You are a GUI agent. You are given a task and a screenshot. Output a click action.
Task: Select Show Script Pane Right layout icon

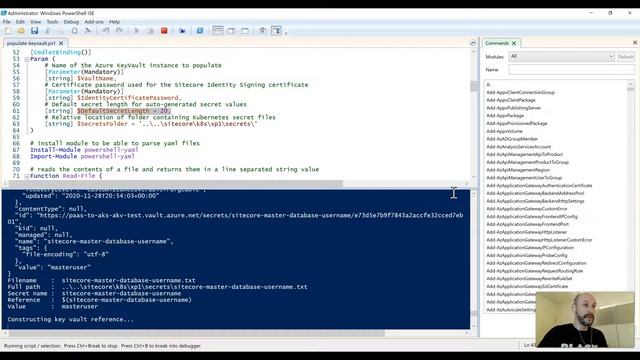pos(231,31)
